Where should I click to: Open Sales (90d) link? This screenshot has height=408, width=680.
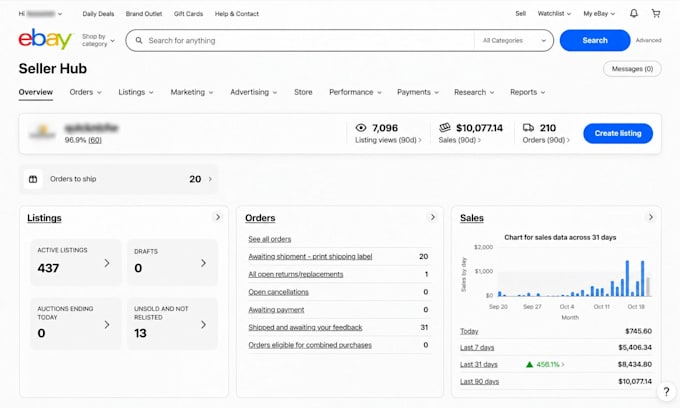[x=459, y=140]
